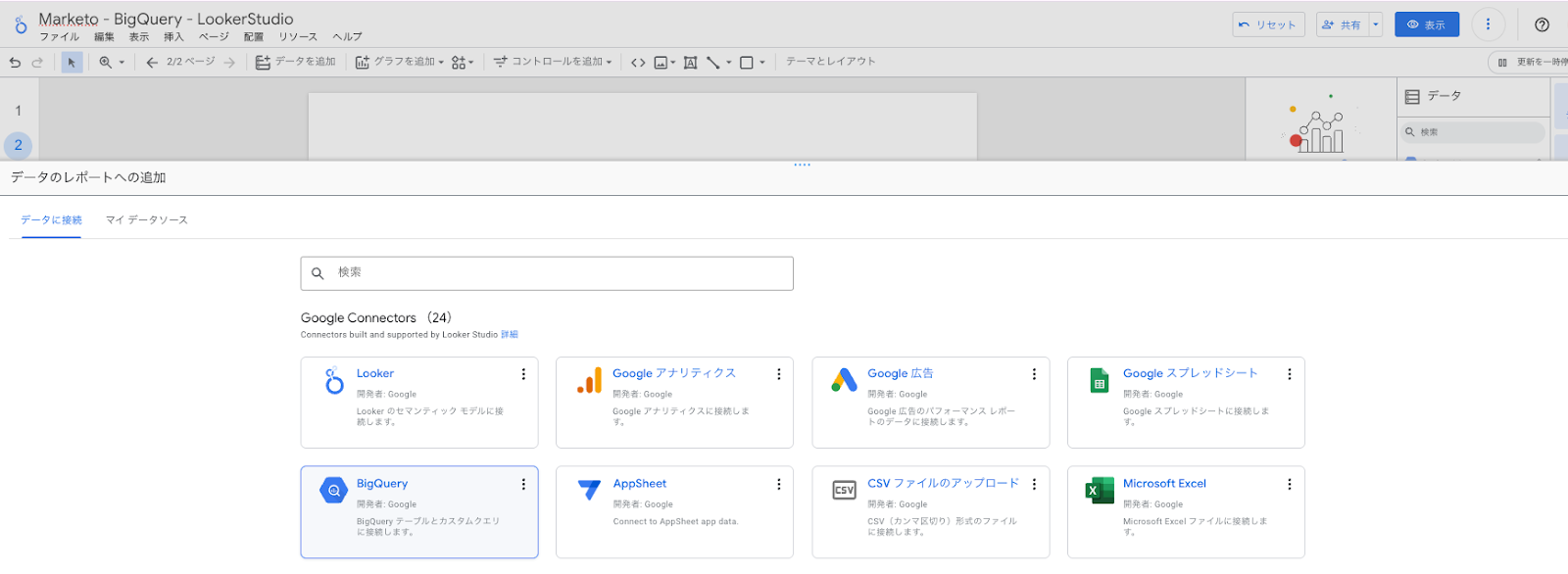The height and width of the screenshot is (574, 1568).
Task: Click the connector search input field
Action: coord(547,273)
